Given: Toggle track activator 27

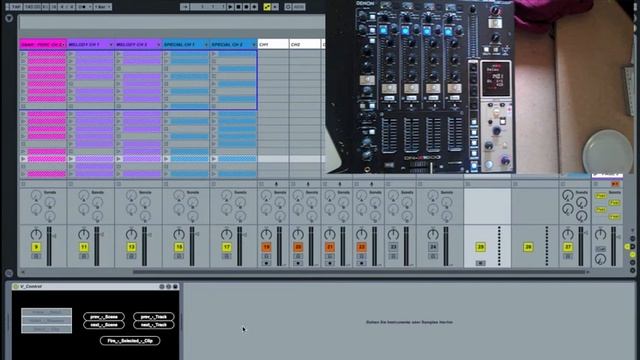Looking at the screenshot, I should [568, 247].
